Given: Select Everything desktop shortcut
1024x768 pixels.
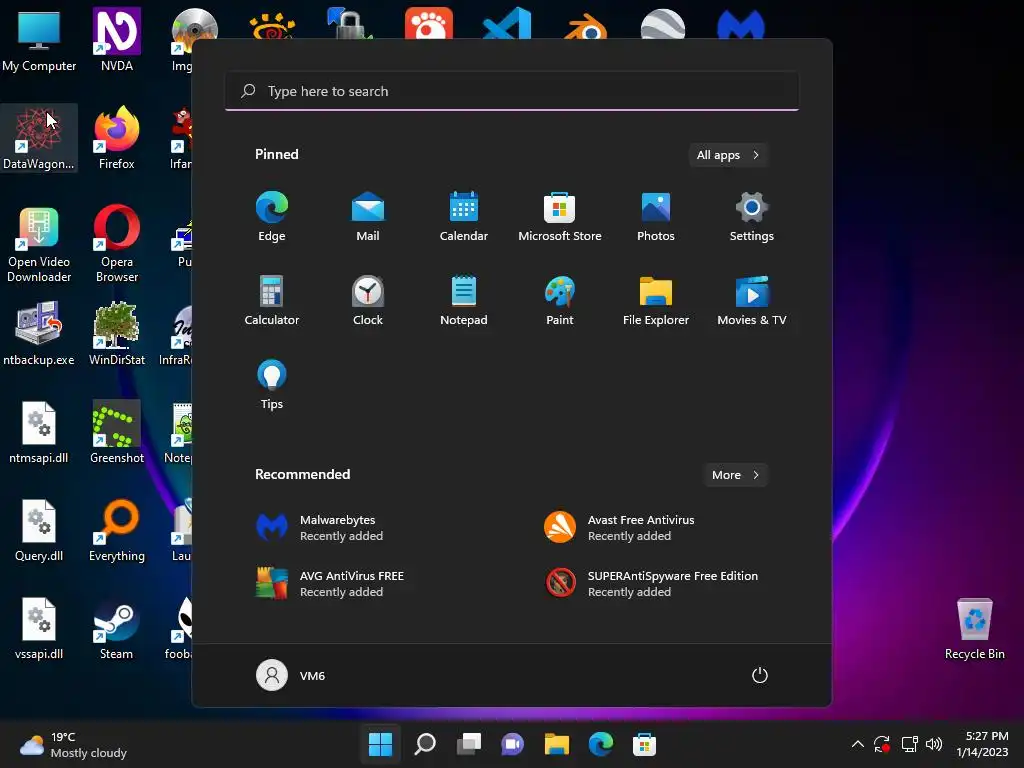Looking at the screenshot, I should click(x=117, y=530).
